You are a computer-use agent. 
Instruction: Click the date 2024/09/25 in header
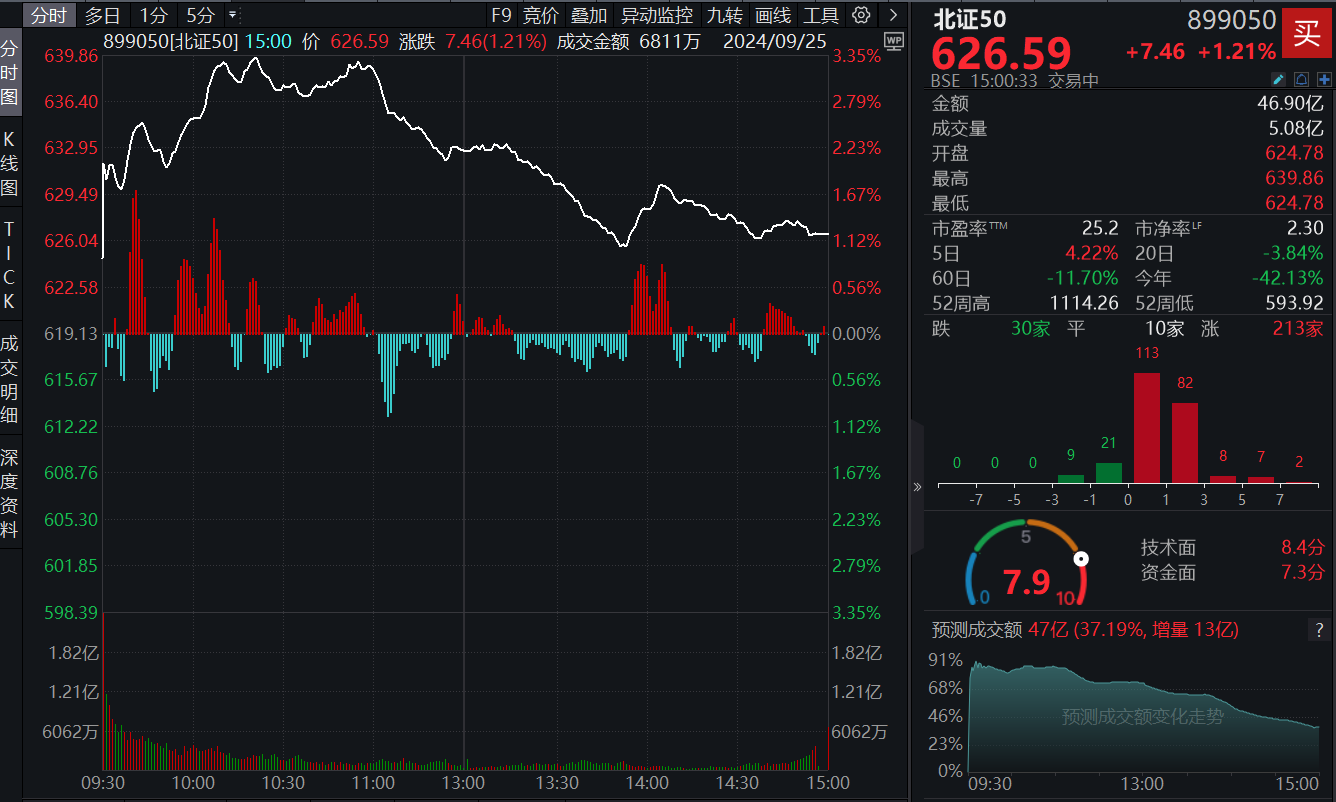774,41
